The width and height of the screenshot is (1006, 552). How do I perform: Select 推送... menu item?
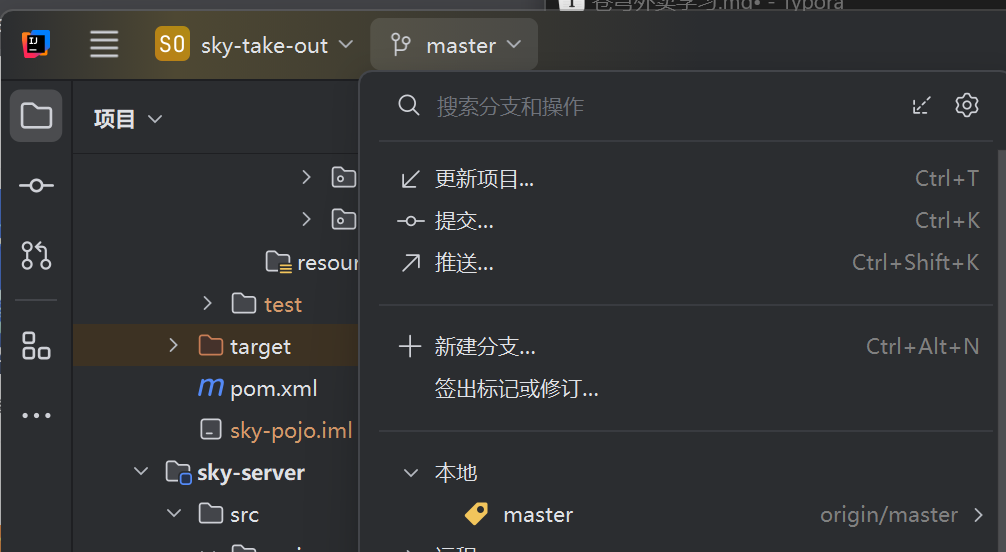464,263
